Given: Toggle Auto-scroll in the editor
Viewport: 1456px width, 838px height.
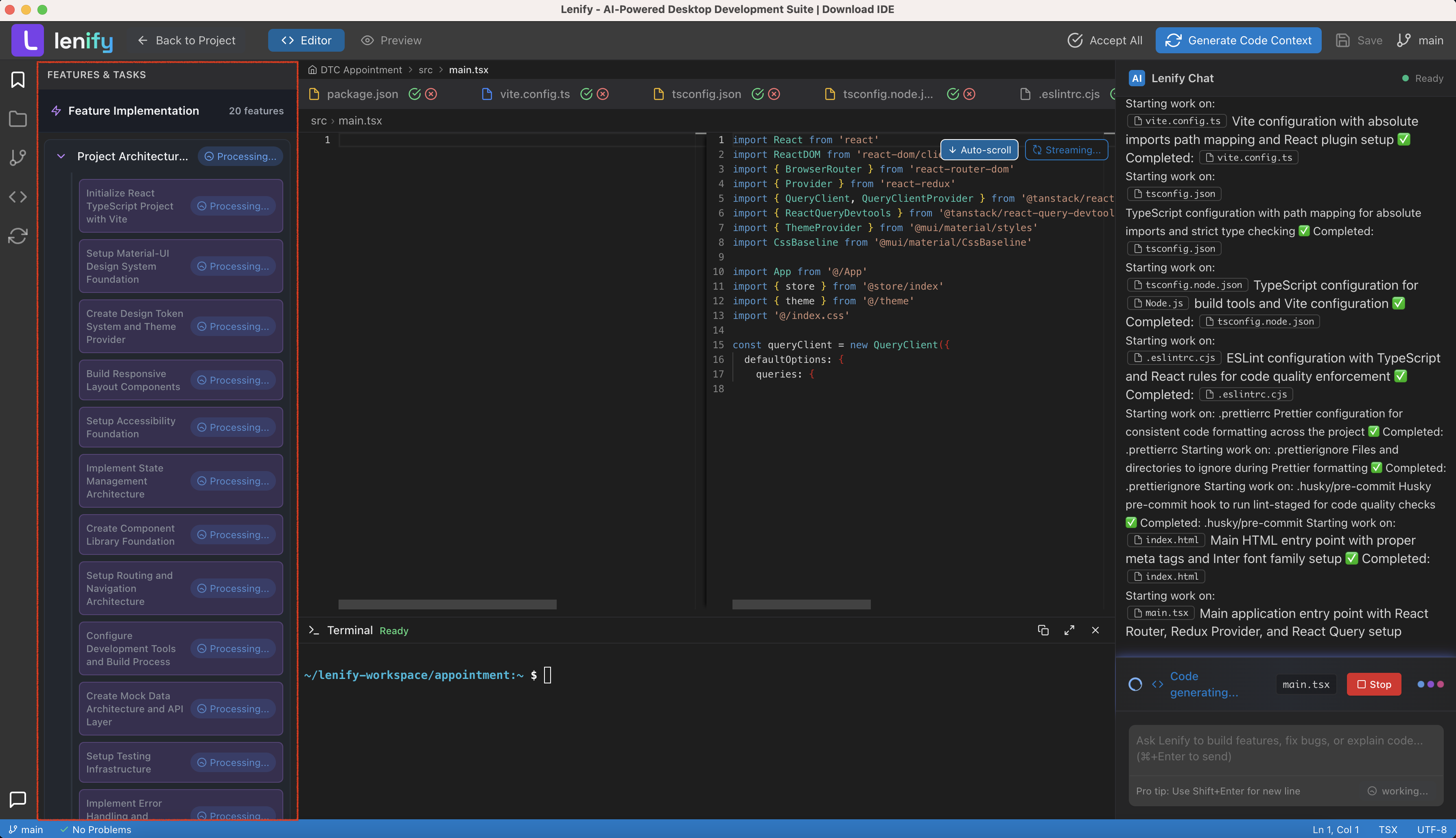Looking at the screenshot, I should pyautogui.click(x=979, y=150).
